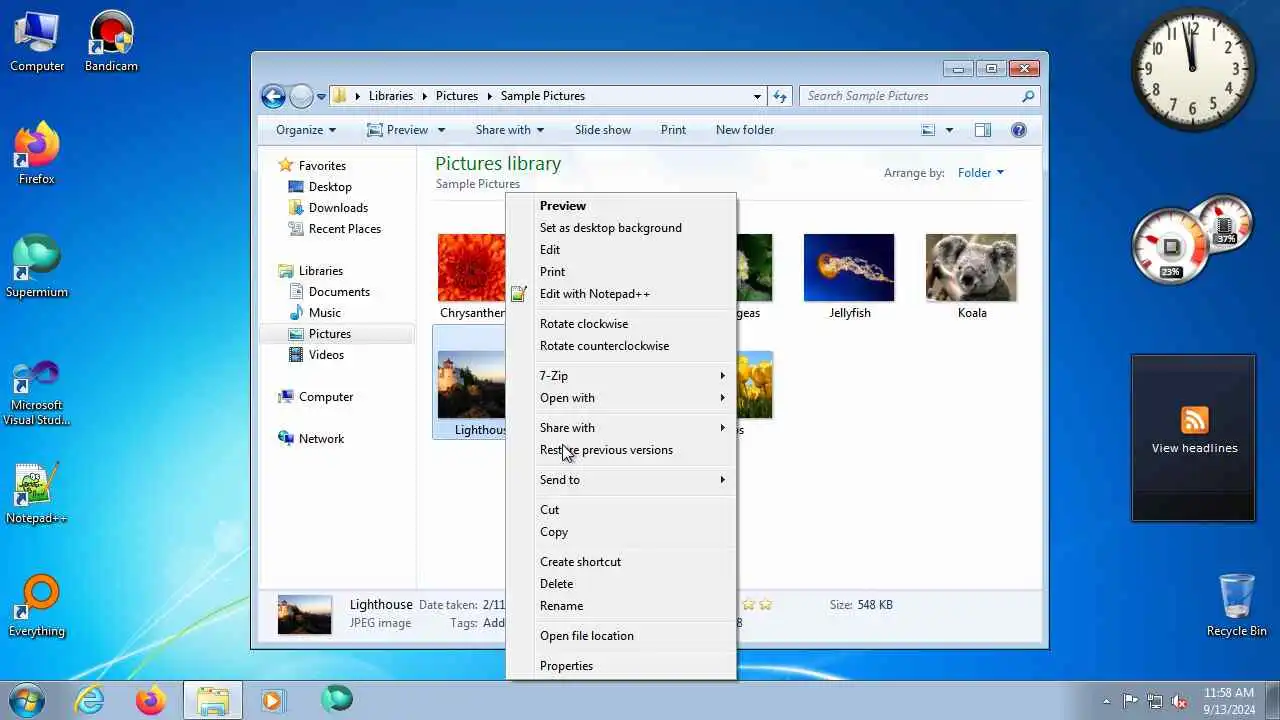Click the Search Sample Pictures field
Viewport: 1280px width, 720px height.
(x=910, y=96)
